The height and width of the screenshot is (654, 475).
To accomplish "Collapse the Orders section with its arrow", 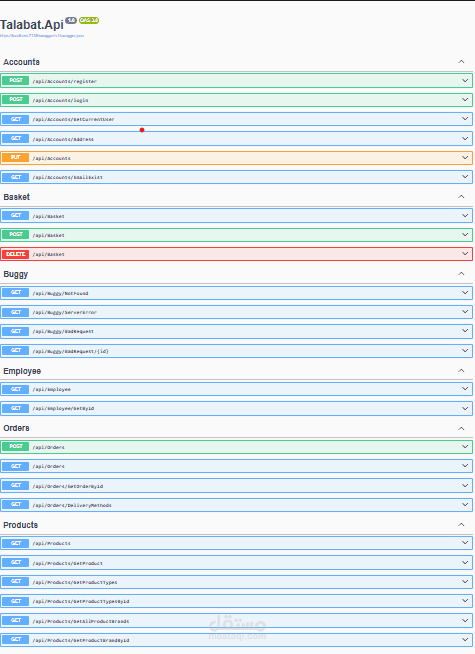I will coord(461,428).
